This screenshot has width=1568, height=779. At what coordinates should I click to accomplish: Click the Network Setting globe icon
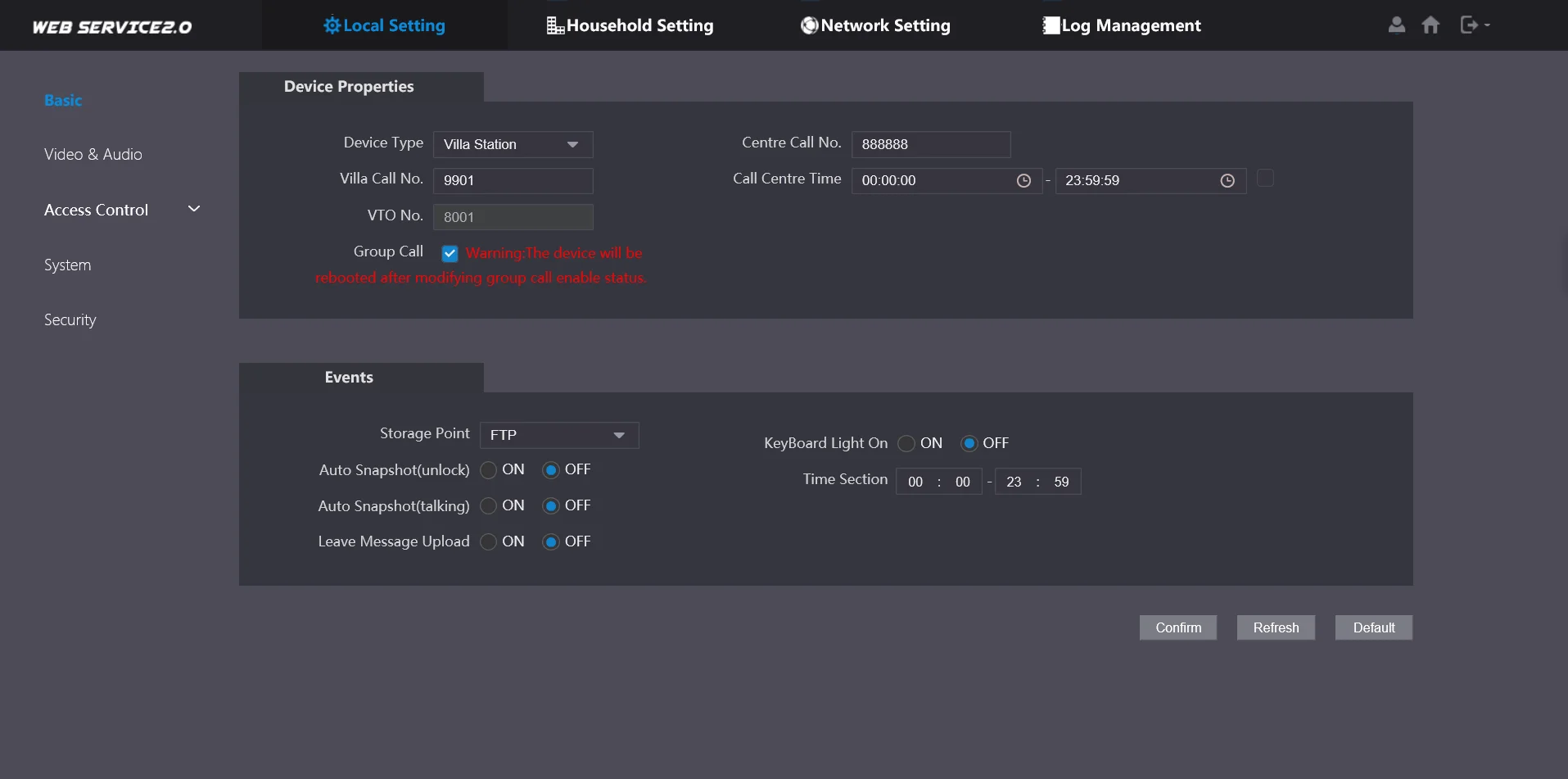(x=809, y=25)
